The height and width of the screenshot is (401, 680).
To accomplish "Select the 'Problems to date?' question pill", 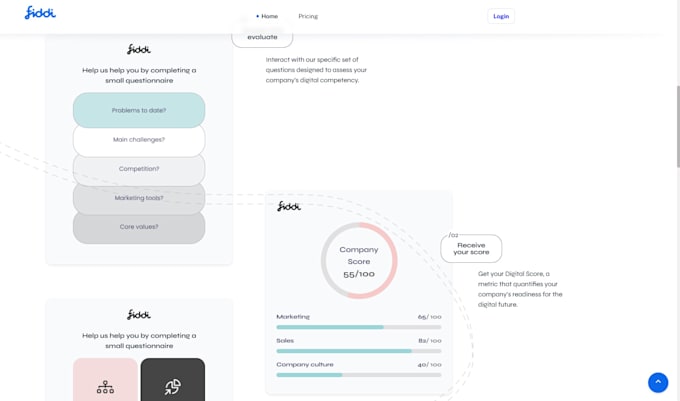I will point(139,110).
